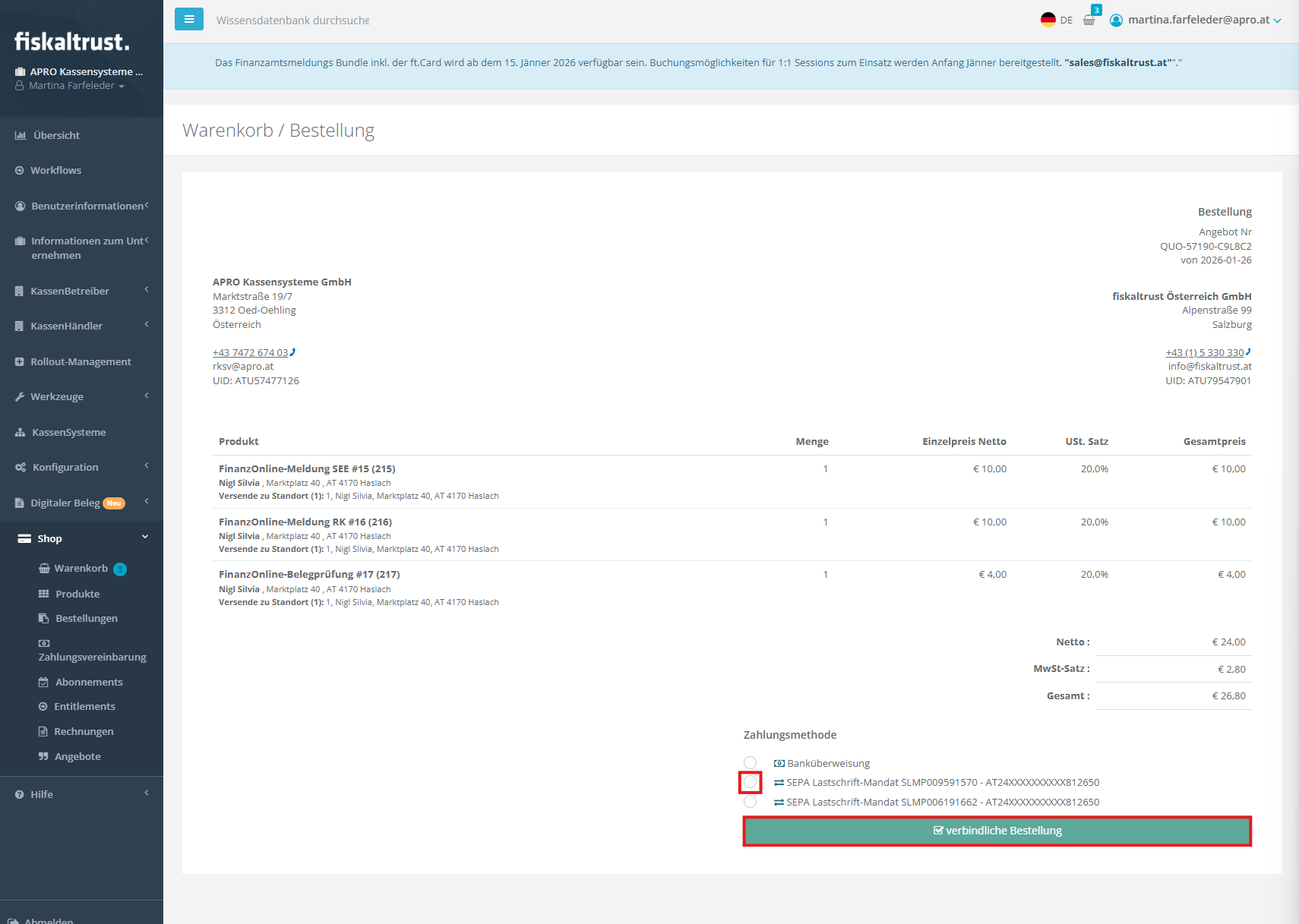1299x924 pixels.
Task: Choose SEPA mandate SLMP006191662 option
Action: (x=750, y=802)
